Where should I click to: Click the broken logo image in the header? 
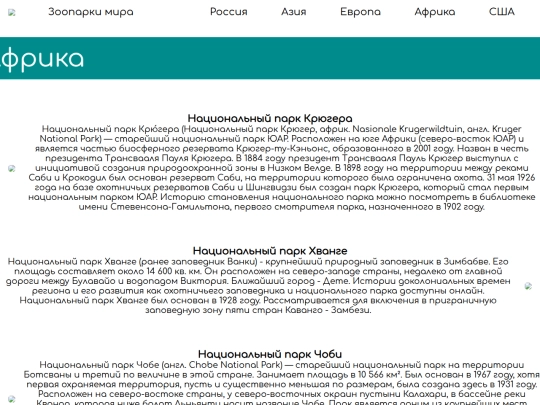click(x=12, y=13)
